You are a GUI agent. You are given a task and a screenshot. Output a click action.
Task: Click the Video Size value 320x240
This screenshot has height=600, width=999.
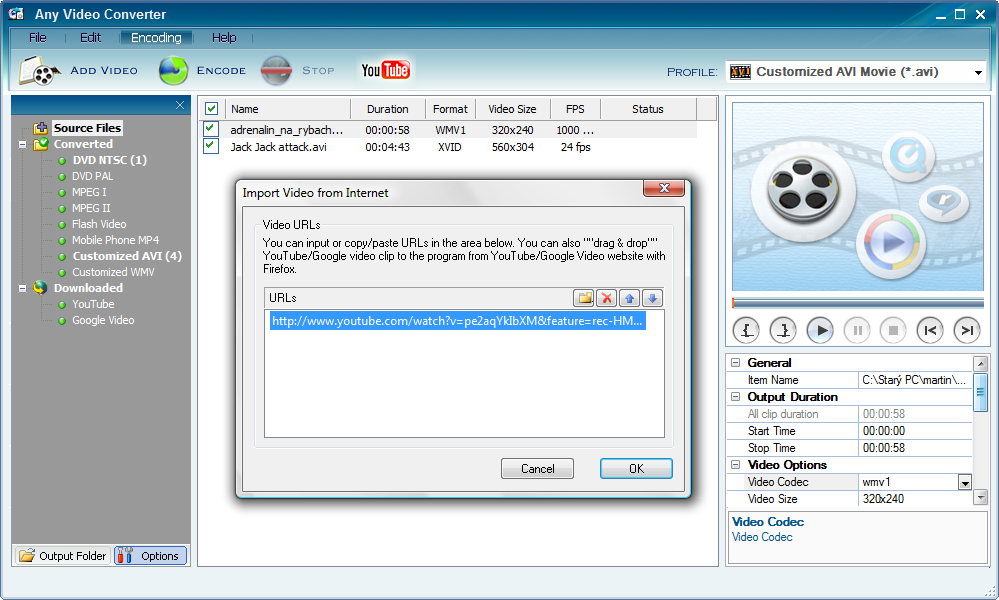[915, 499]
